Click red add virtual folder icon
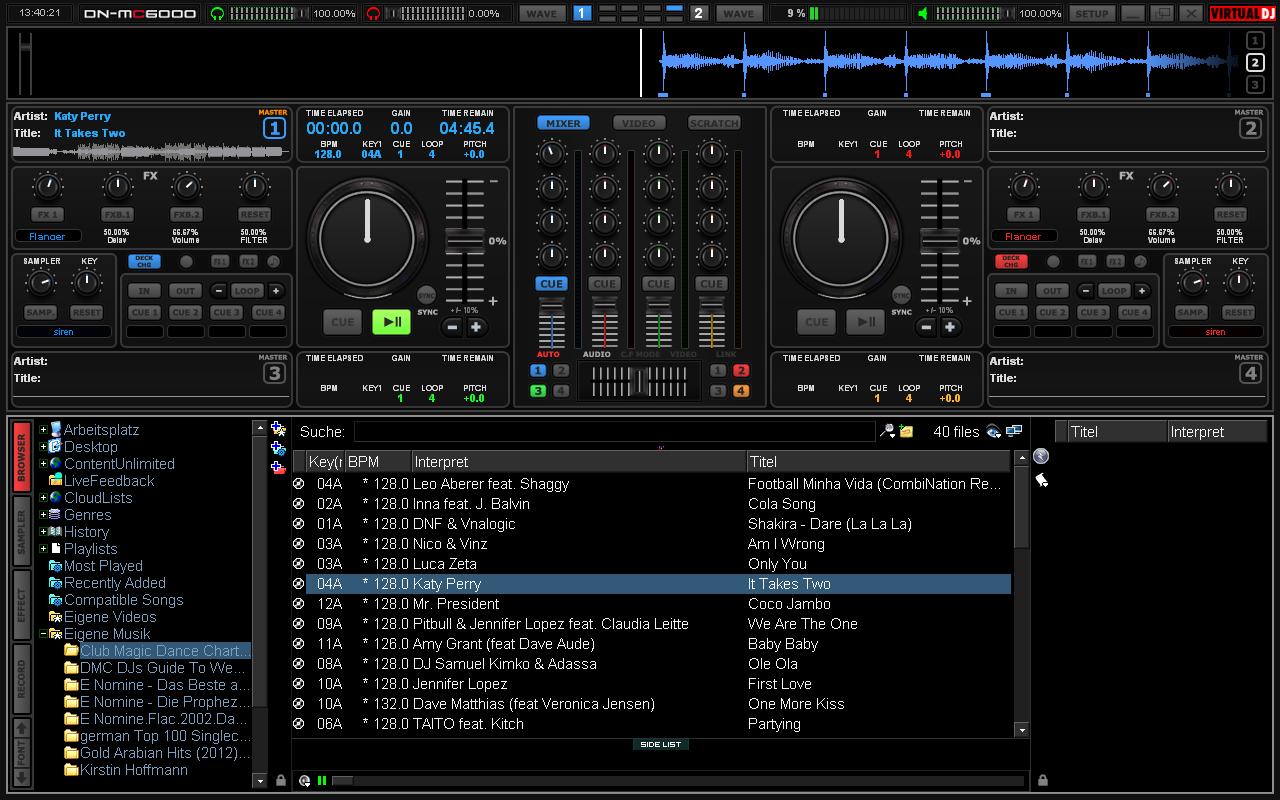This screenshot has width=1280, height=800. click(x=278, y=466)
